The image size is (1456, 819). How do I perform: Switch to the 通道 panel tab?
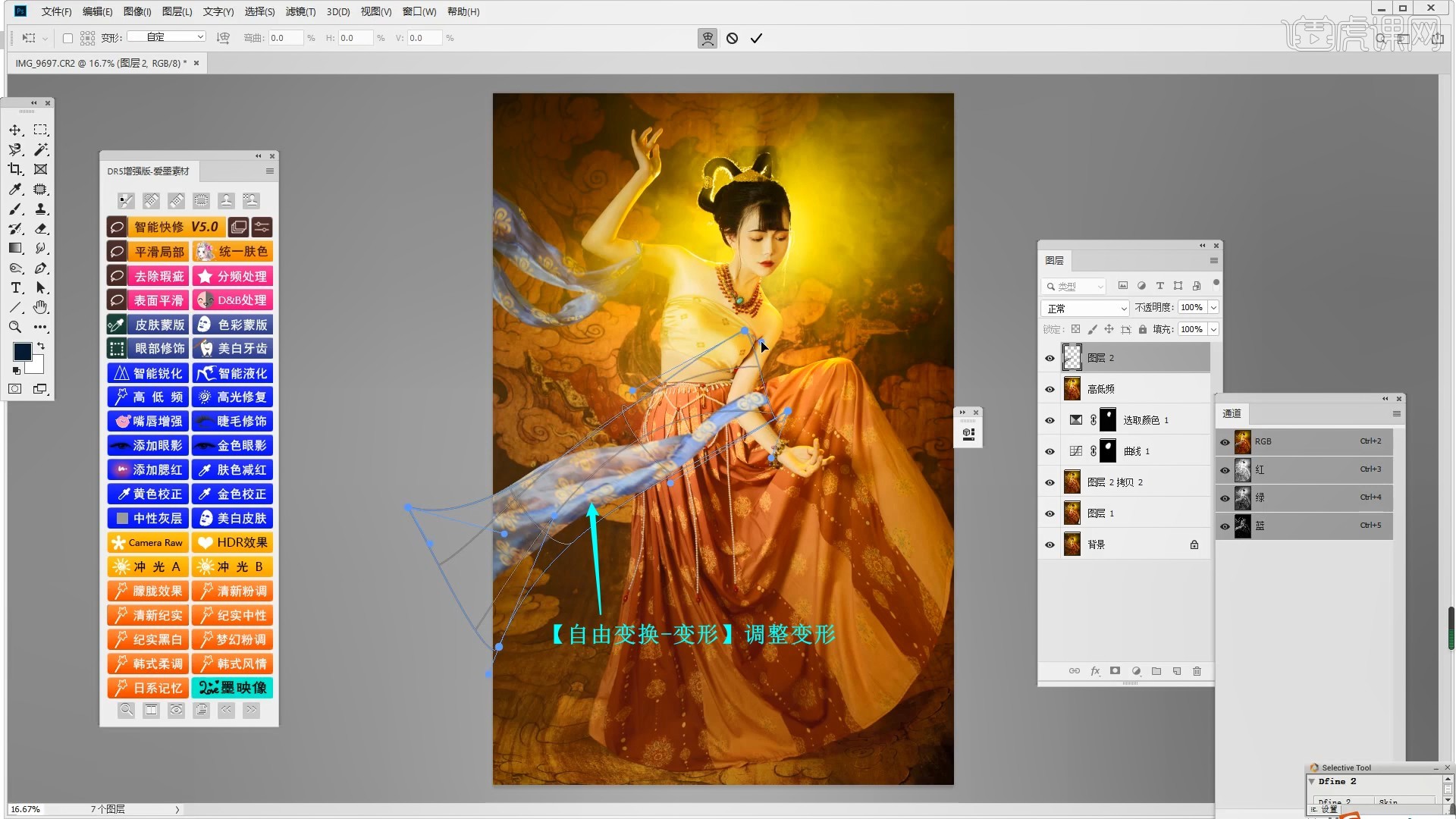(1232, 413)
